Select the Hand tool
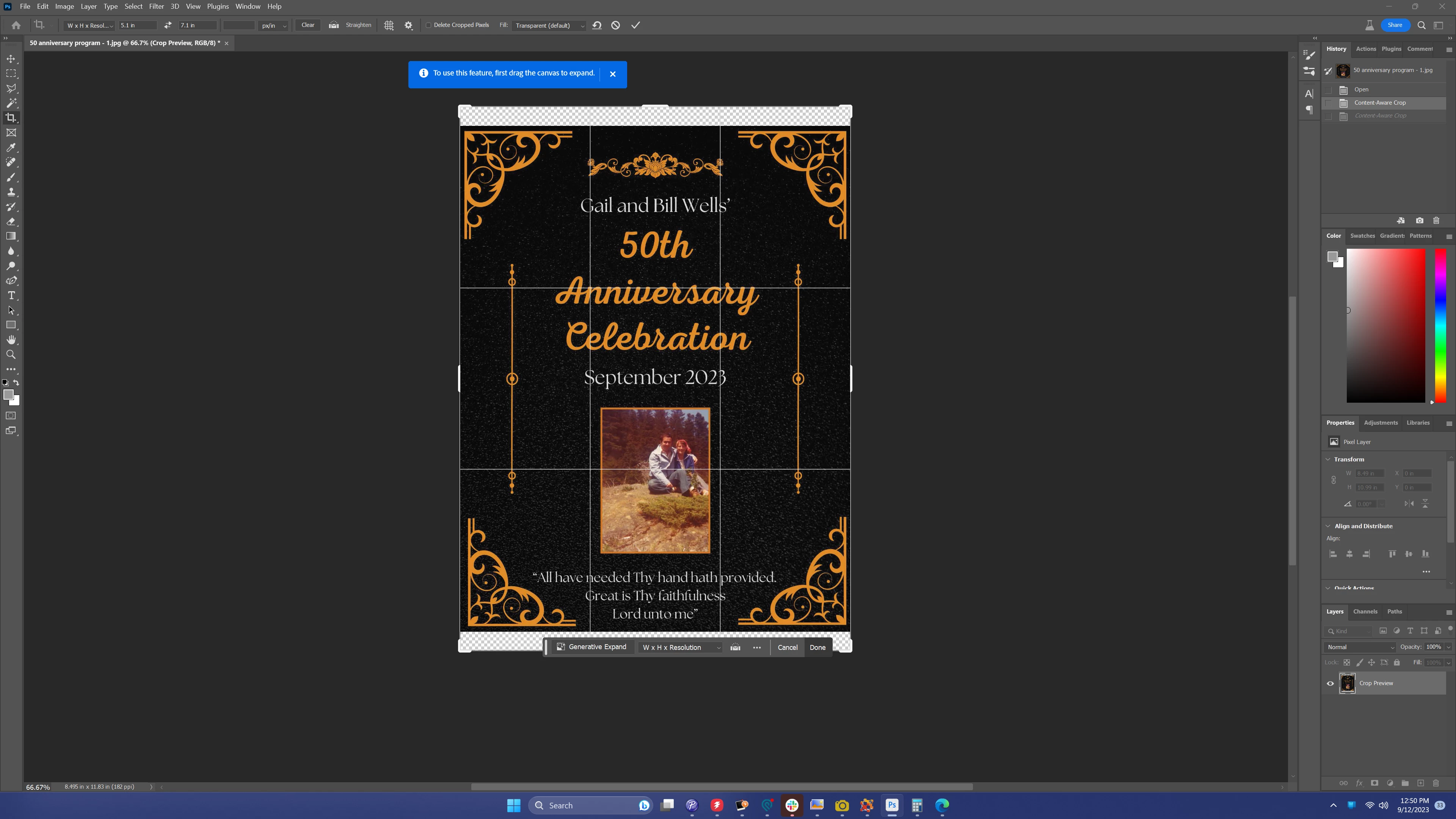 pos(11,340)
